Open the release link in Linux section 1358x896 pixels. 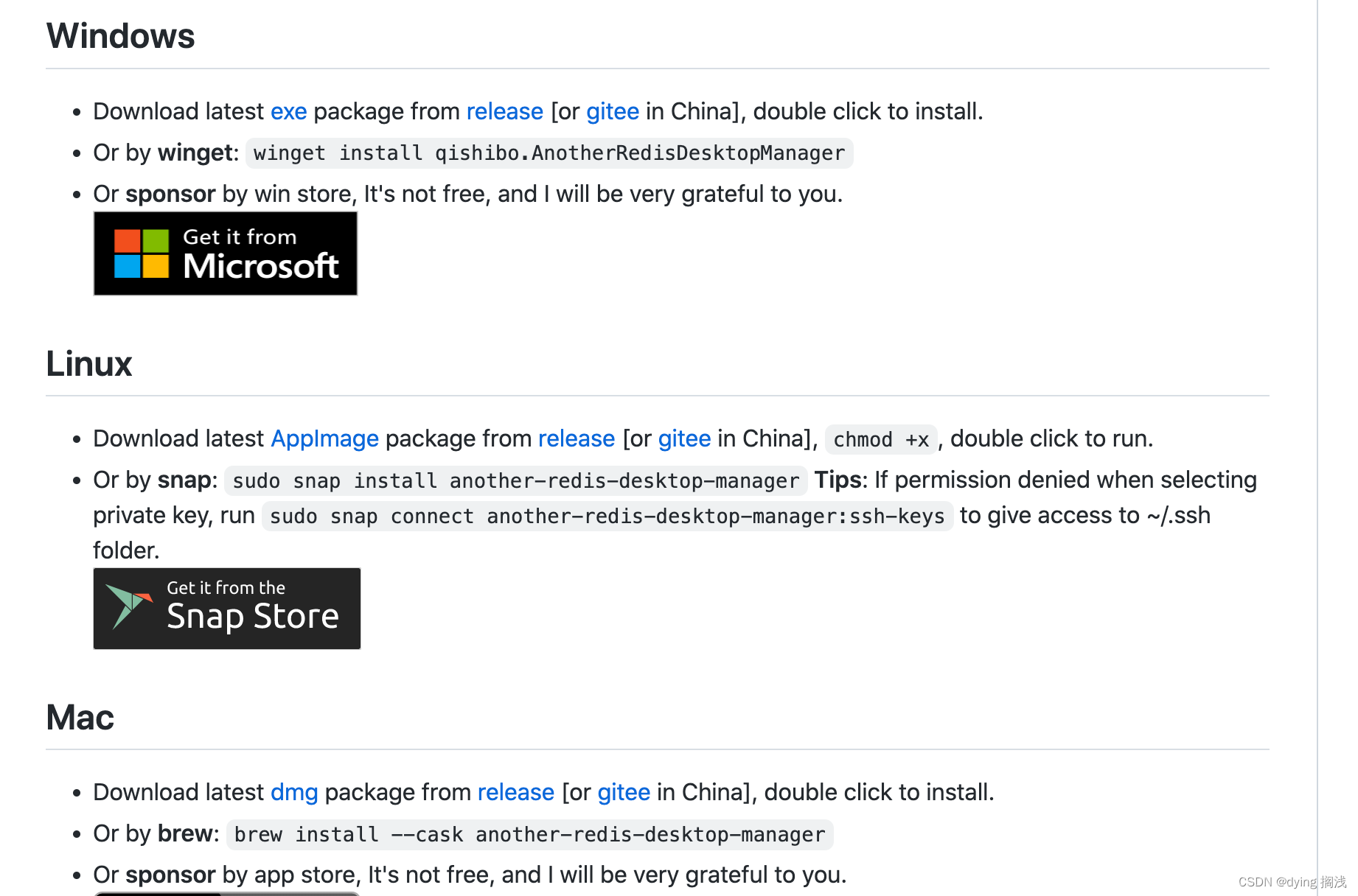click(576, 439)
